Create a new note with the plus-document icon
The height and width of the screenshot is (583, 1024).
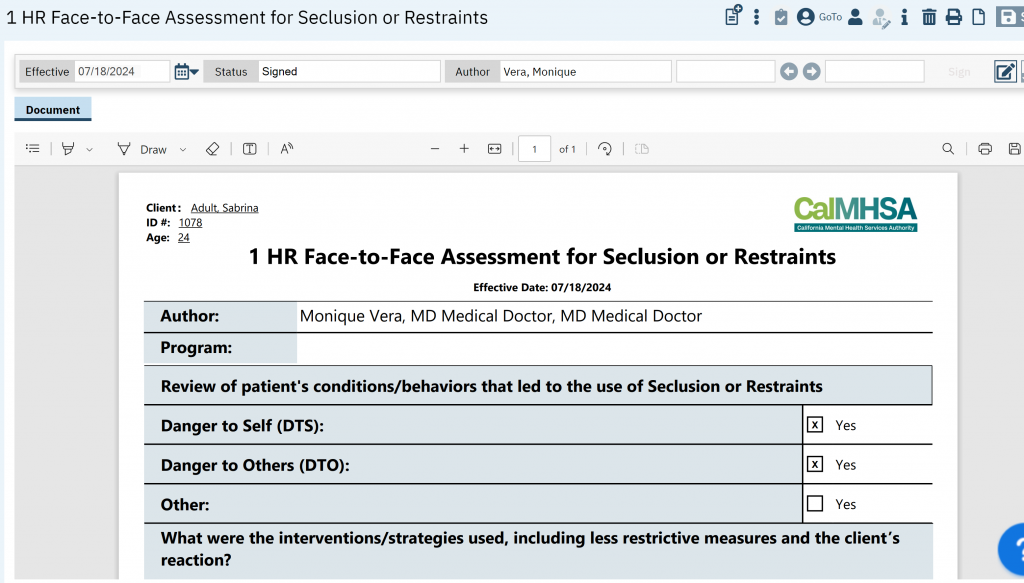point(732,17)
